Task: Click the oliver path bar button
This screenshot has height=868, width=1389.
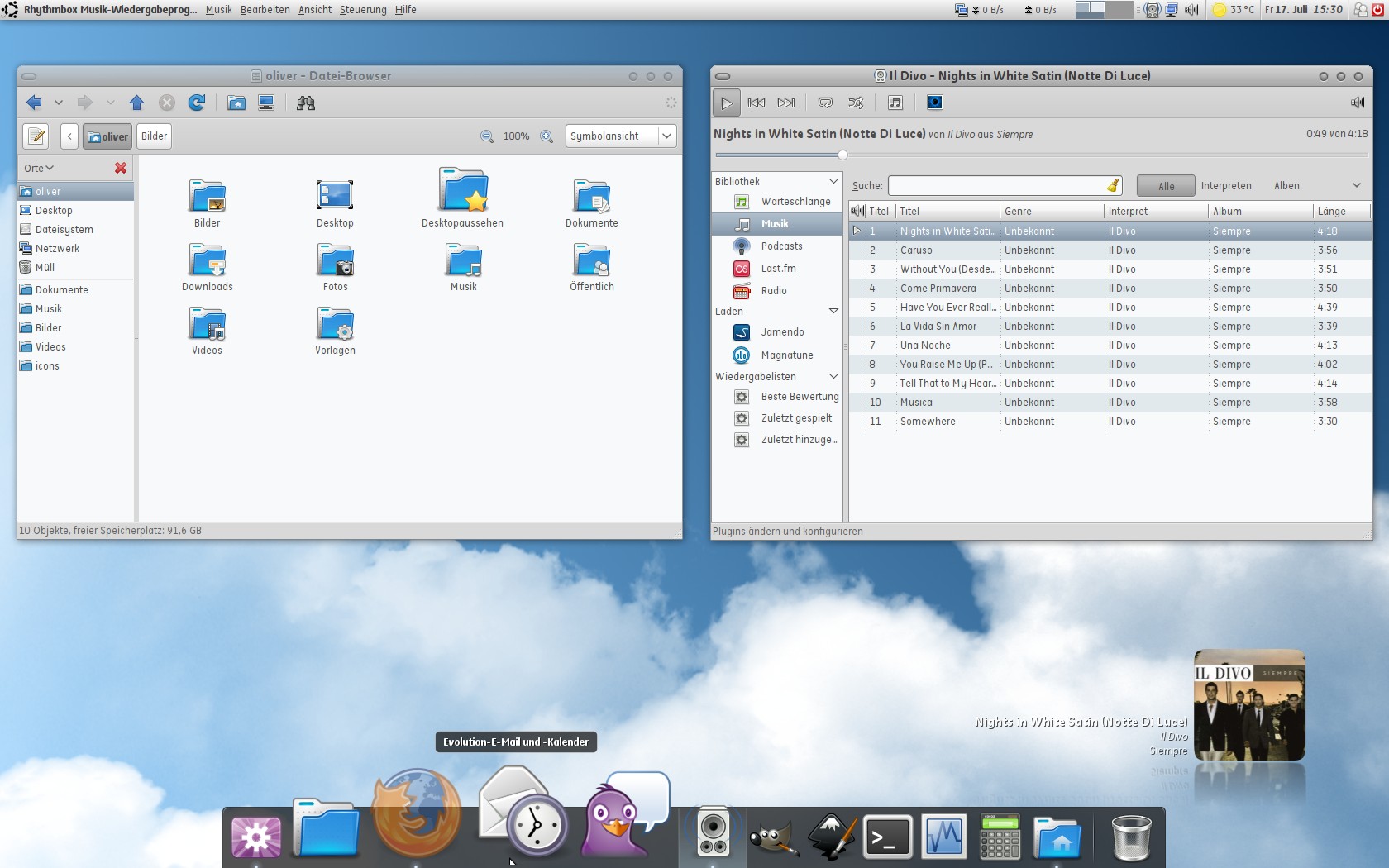Action: (x=107, y=136)
